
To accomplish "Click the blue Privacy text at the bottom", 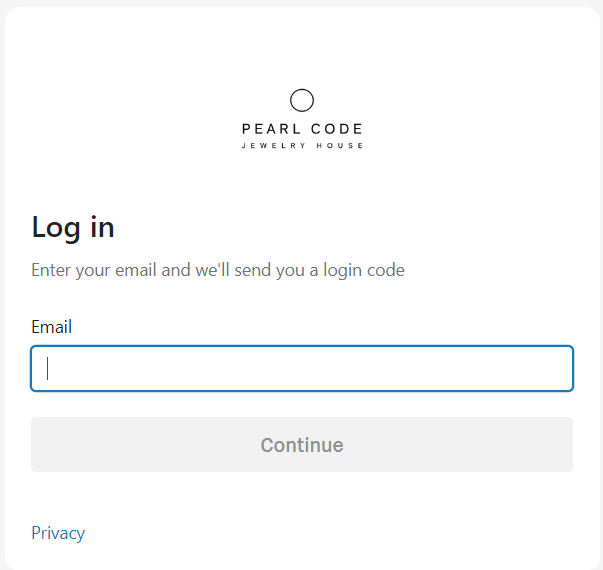I will (x=58, y=533).
